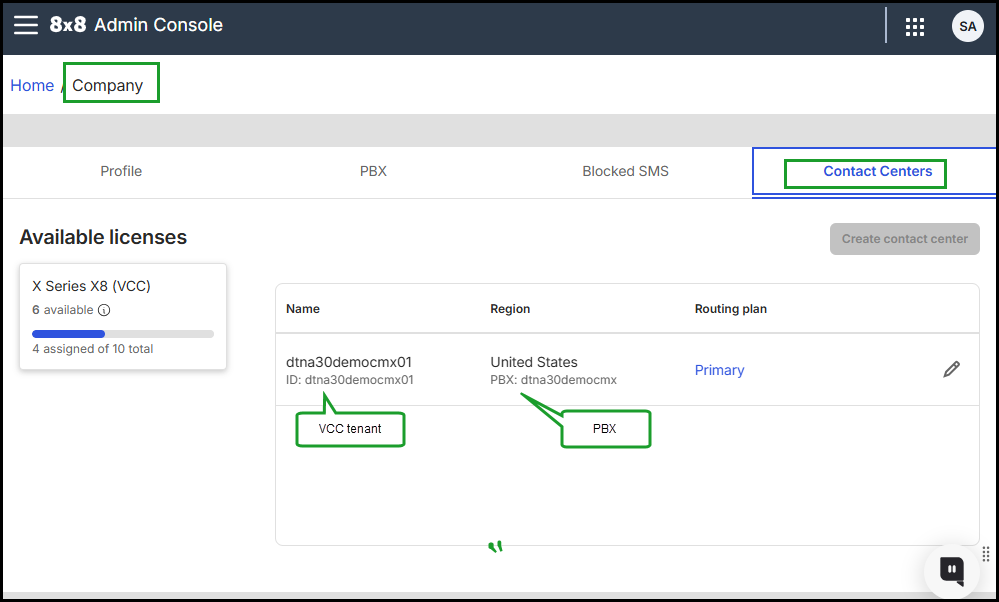Select the Contact Centers tab
The height and width of the screenshot is (602, 999).
point(877,171)
